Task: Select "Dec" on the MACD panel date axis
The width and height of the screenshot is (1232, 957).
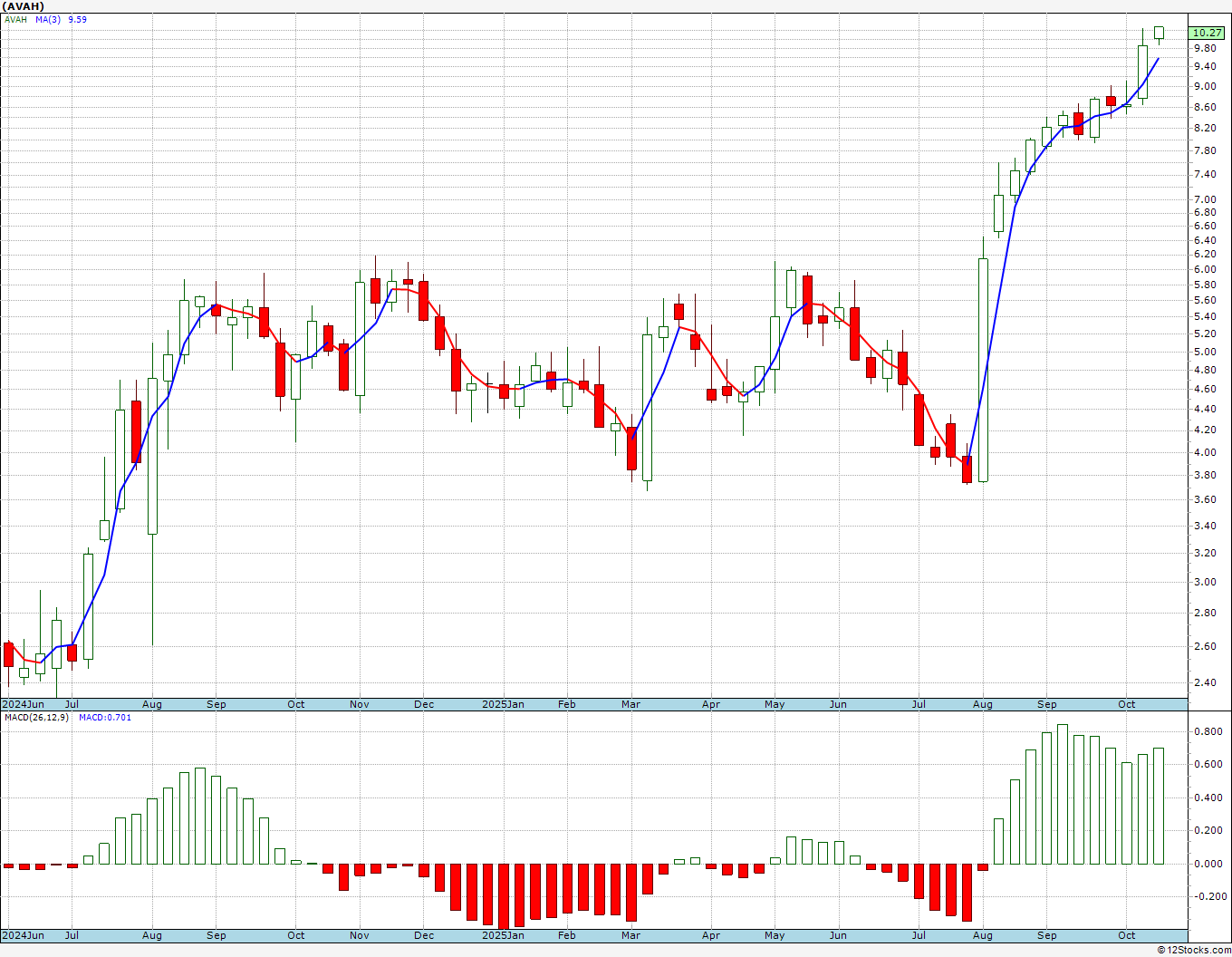Action: pos(424,935)
